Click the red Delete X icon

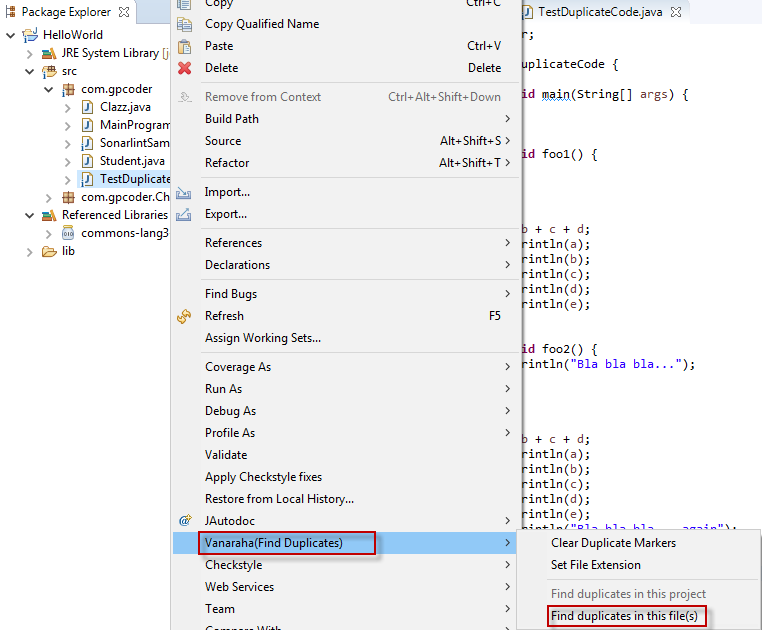tap(184, 68)
